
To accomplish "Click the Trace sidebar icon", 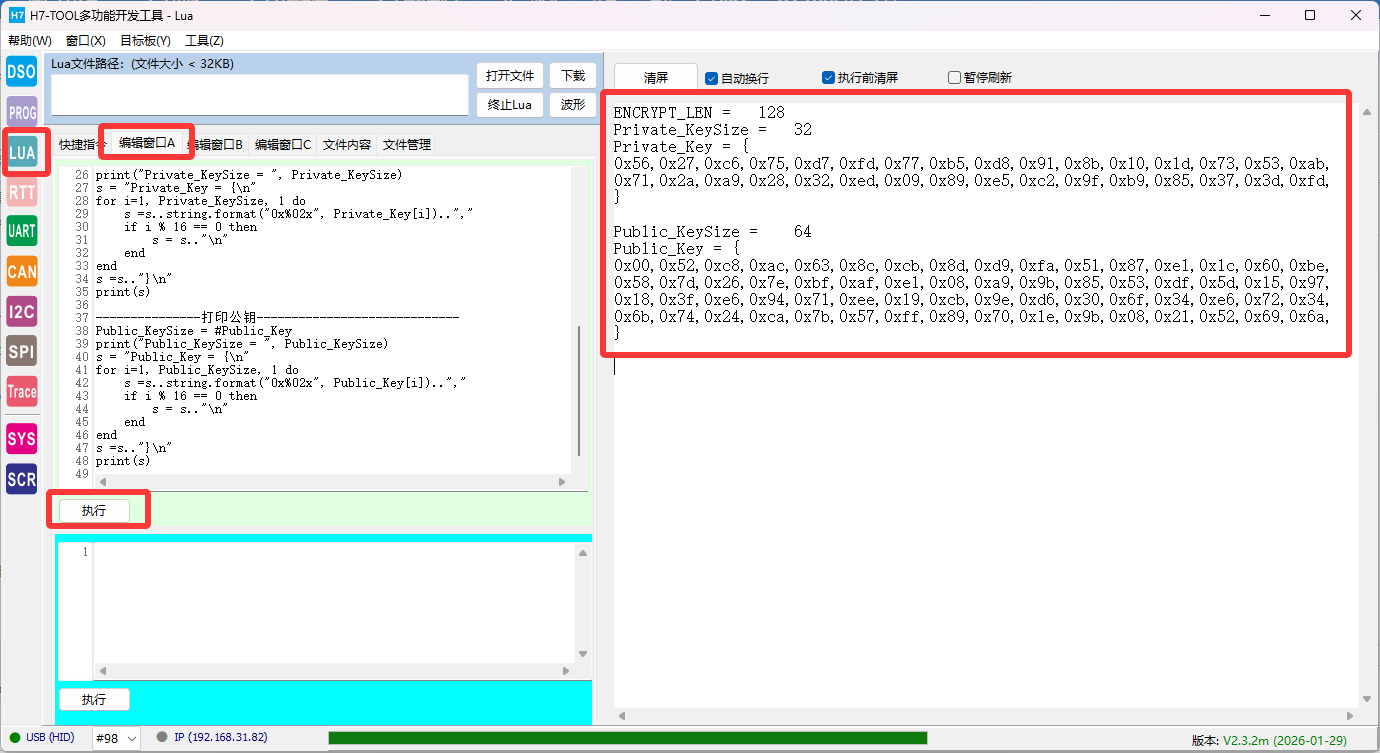I will [22, 391].
